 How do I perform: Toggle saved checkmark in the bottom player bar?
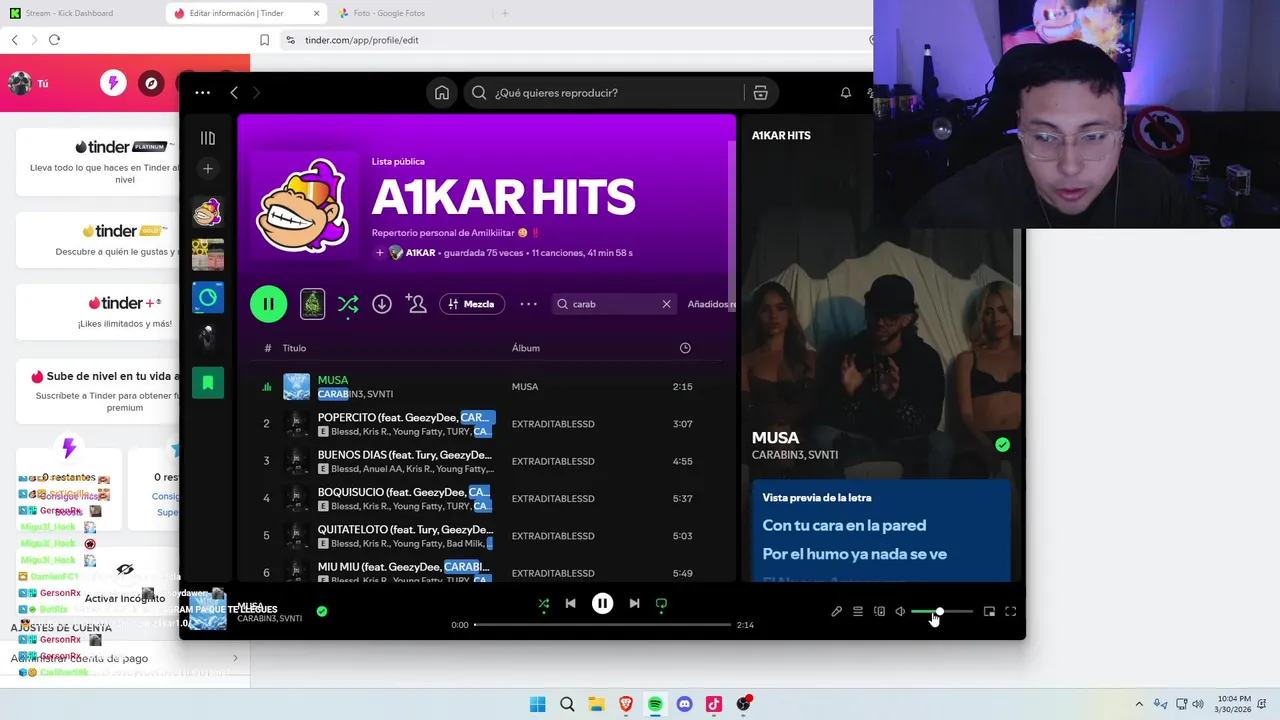point(322,611)
